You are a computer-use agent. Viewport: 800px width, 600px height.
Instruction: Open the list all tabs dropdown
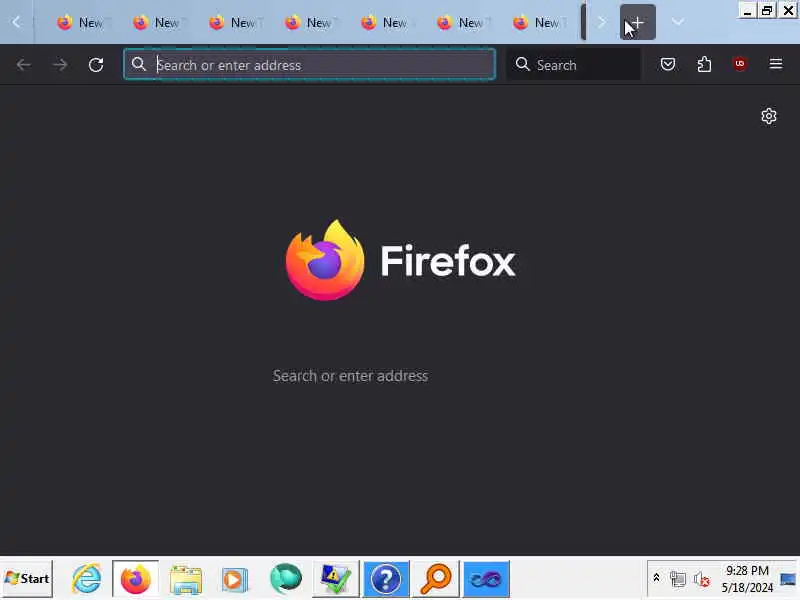pos(678,22)
